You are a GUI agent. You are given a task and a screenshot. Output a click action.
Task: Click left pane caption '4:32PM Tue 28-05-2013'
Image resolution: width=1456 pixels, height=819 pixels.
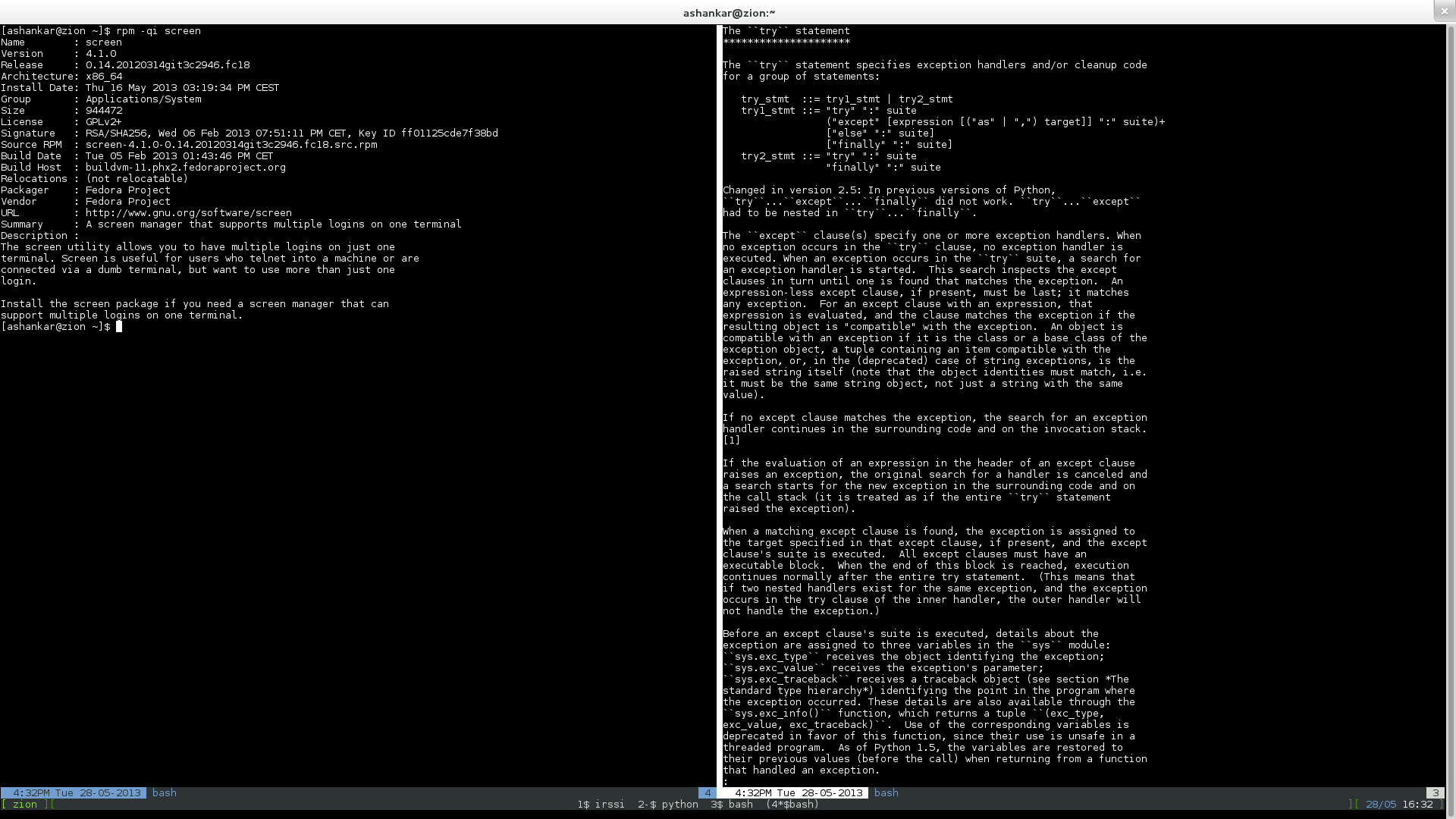pyautogui.click(x=77, y=793)
